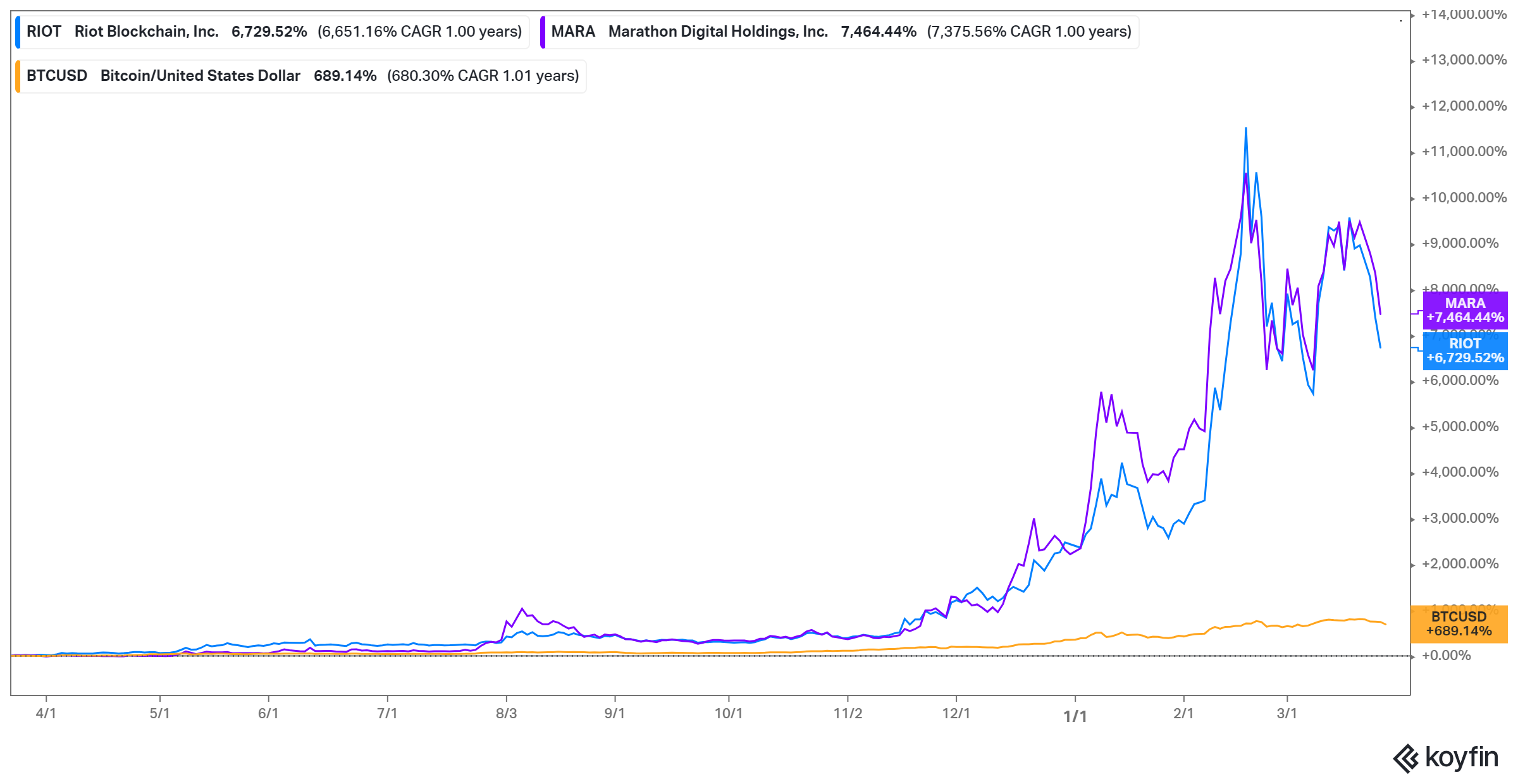Click the '5/1' date axis label

coord(159,713)
